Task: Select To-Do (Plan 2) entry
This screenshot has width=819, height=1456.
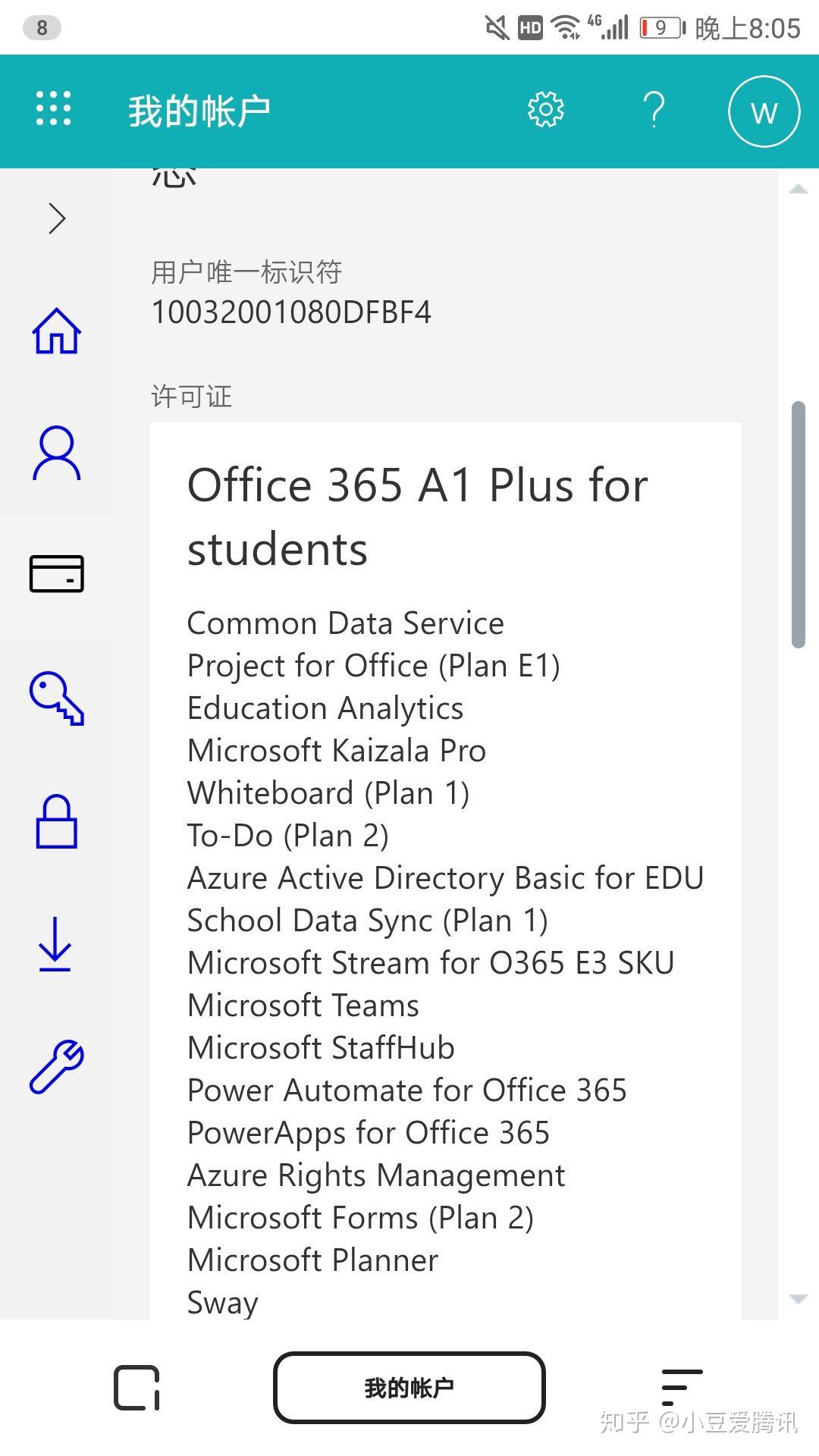Action: (288, 836)
